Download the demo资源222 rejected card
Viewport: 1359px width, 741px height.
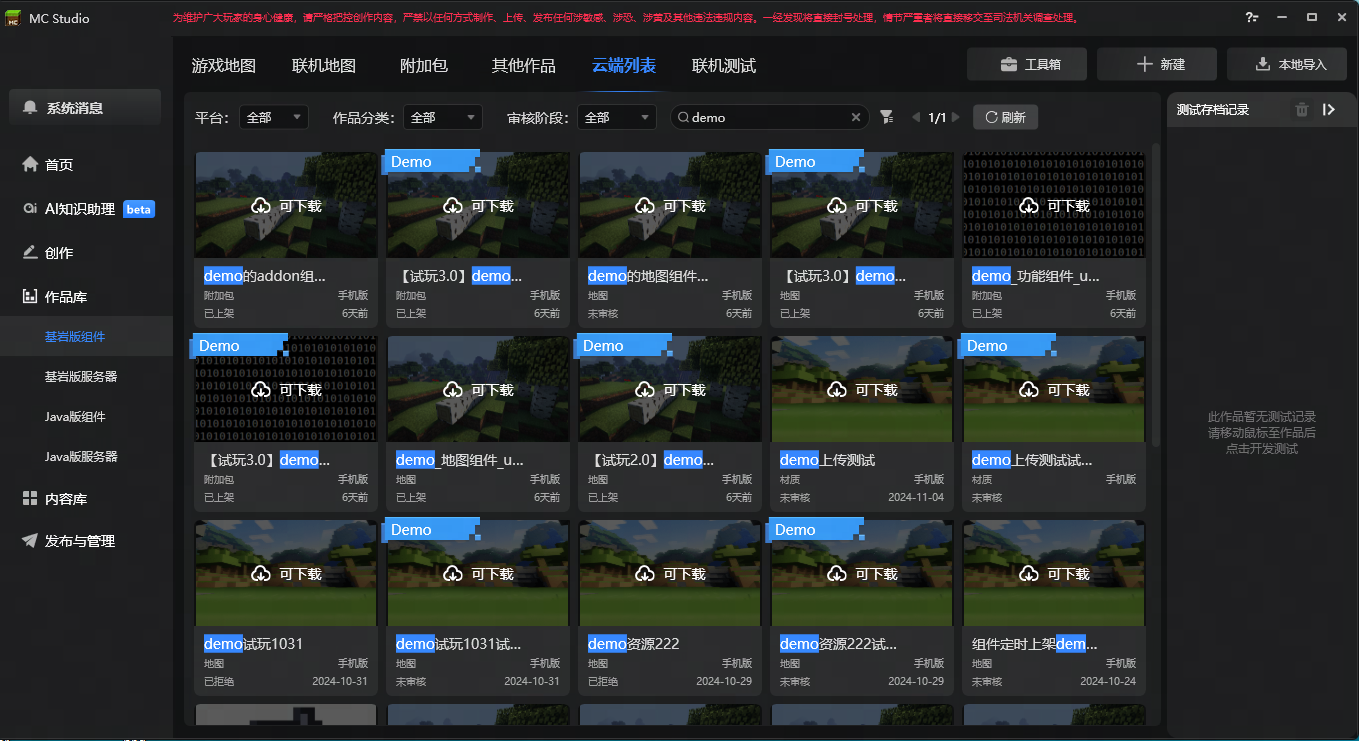[670, 574]
